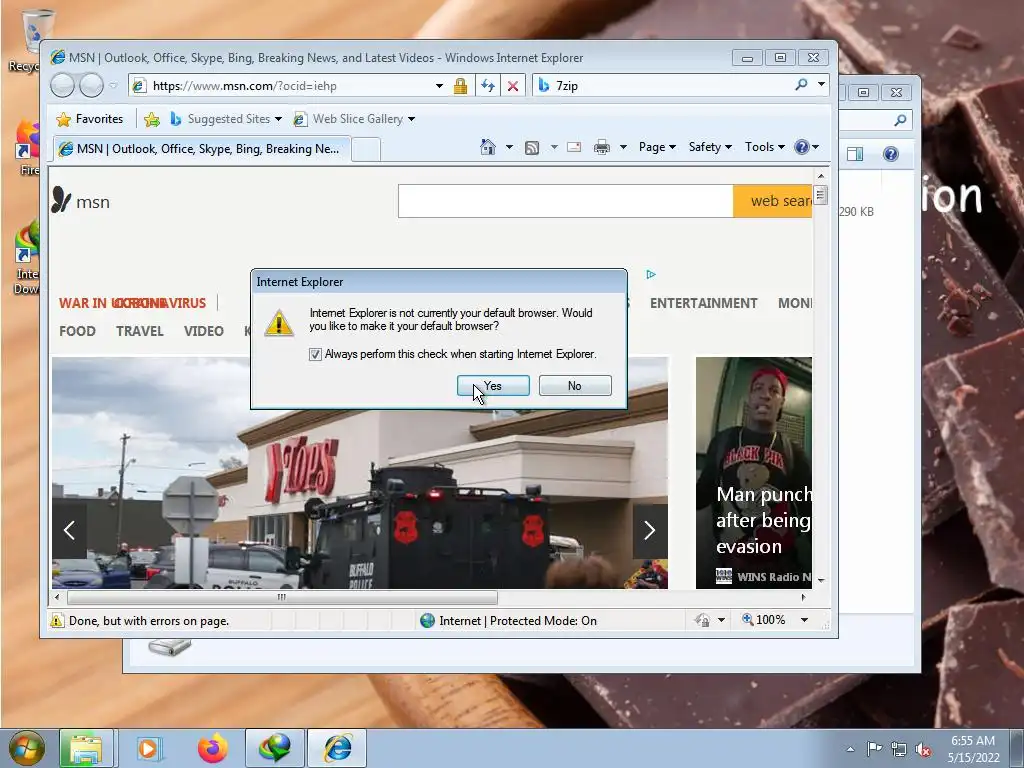Open the Safety menu
Image resolution: width=1024 pixels, height=768 pixels.
click(710, 147)
